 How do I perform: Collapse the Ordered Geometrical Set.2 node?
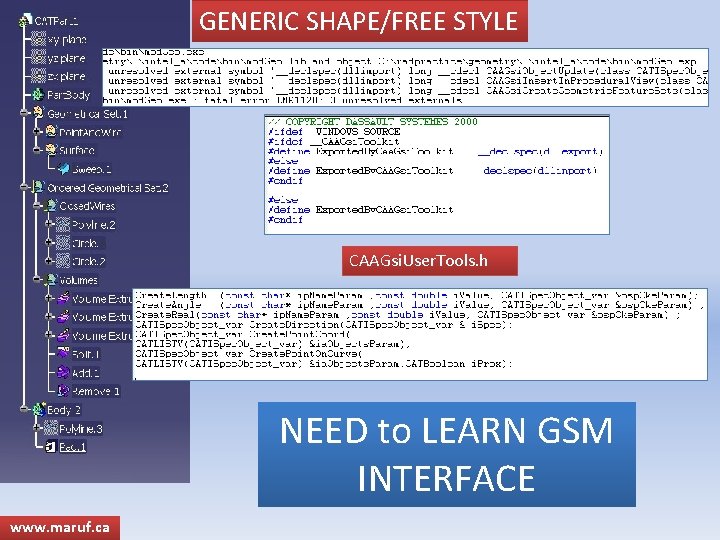[x=24, y=187]
